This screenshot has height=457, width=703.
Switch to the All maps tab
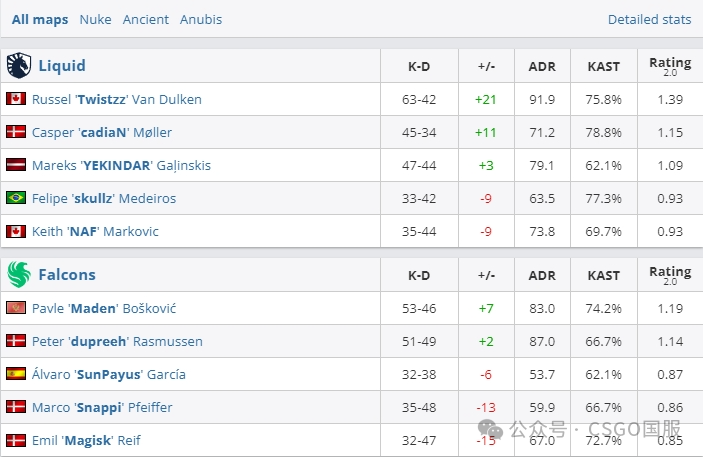point(40,19)
